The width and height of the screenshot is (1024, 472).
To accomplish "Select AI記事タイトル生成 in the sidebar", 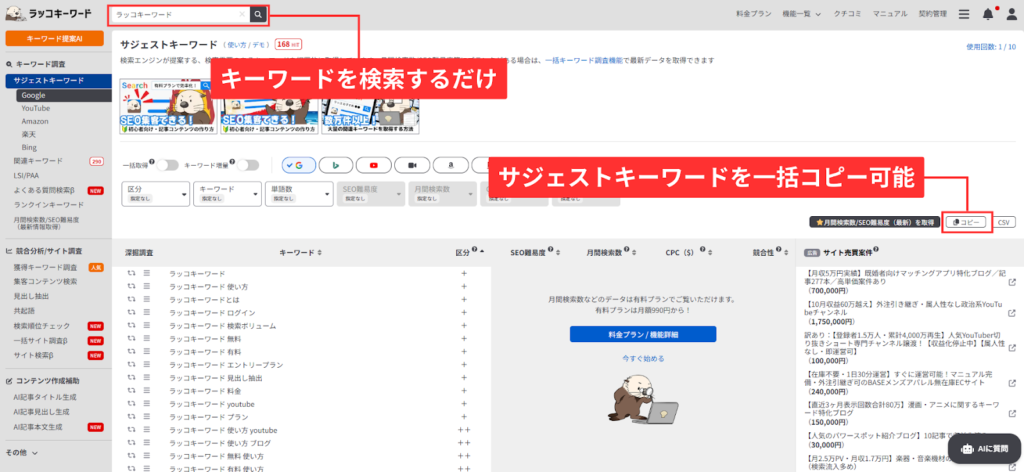I will click(x=45, y=396).
